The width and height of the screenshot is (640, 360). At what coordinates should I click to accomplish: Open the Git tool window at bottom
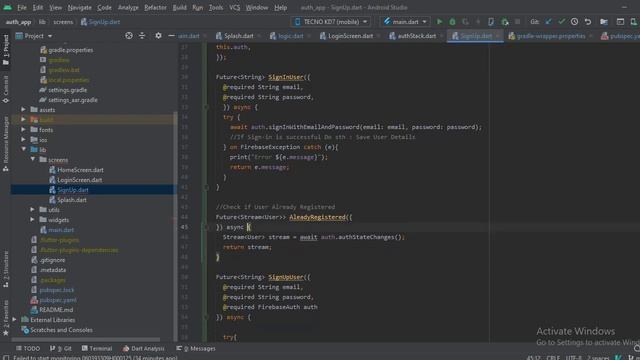point(60,348)
